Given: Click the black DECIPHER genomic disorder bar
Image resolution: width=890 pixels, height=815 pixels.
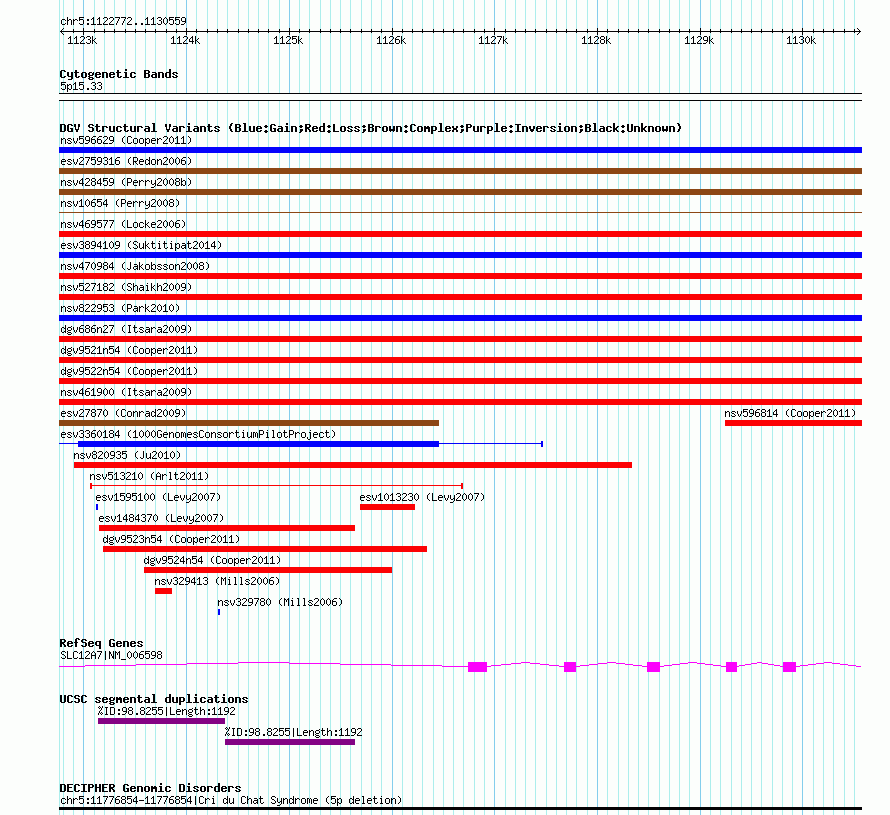Looking at the screenshot, I should tap(460, 808).
